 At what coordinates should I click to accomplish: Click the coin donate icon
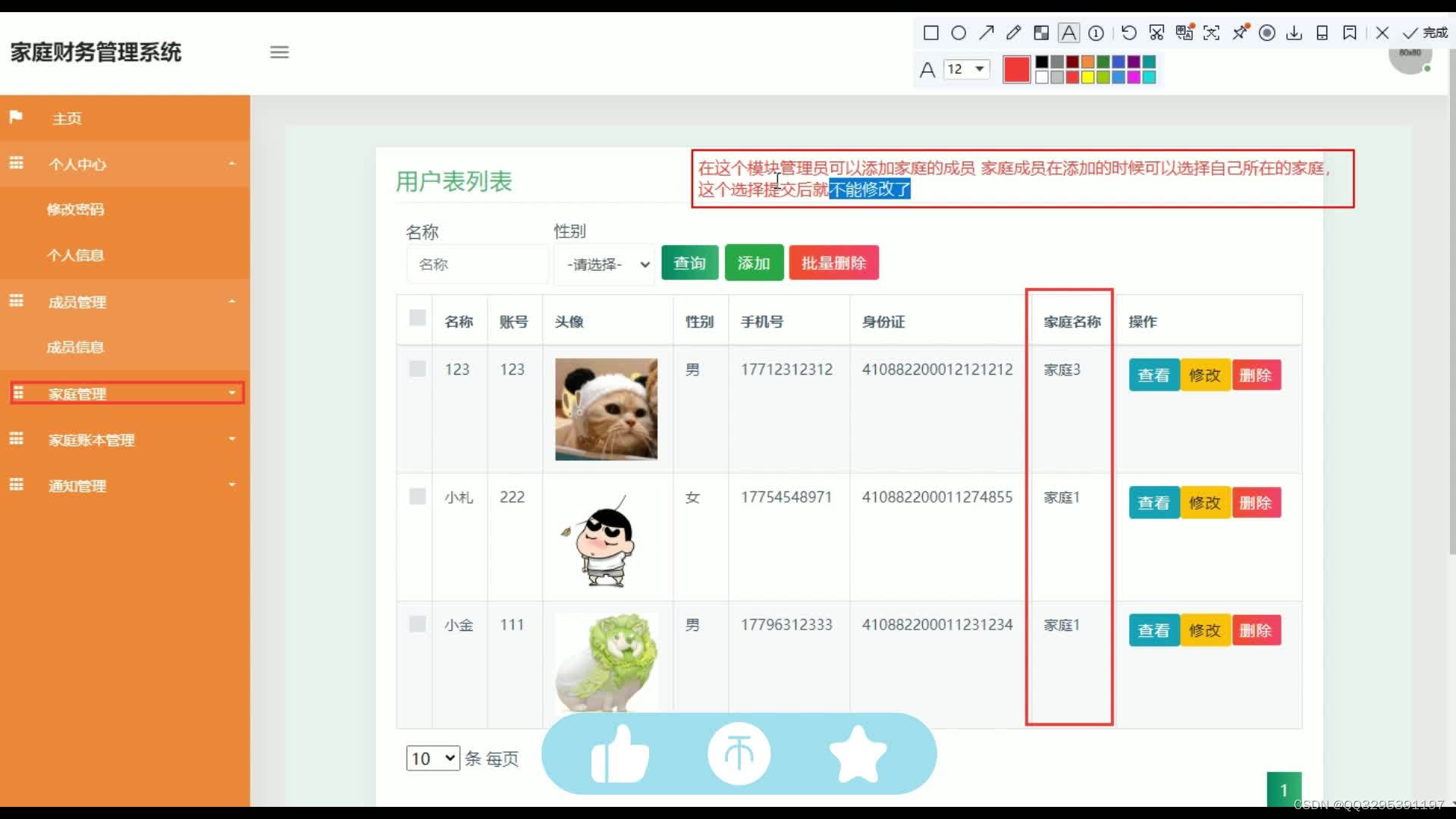coord(739,754)
